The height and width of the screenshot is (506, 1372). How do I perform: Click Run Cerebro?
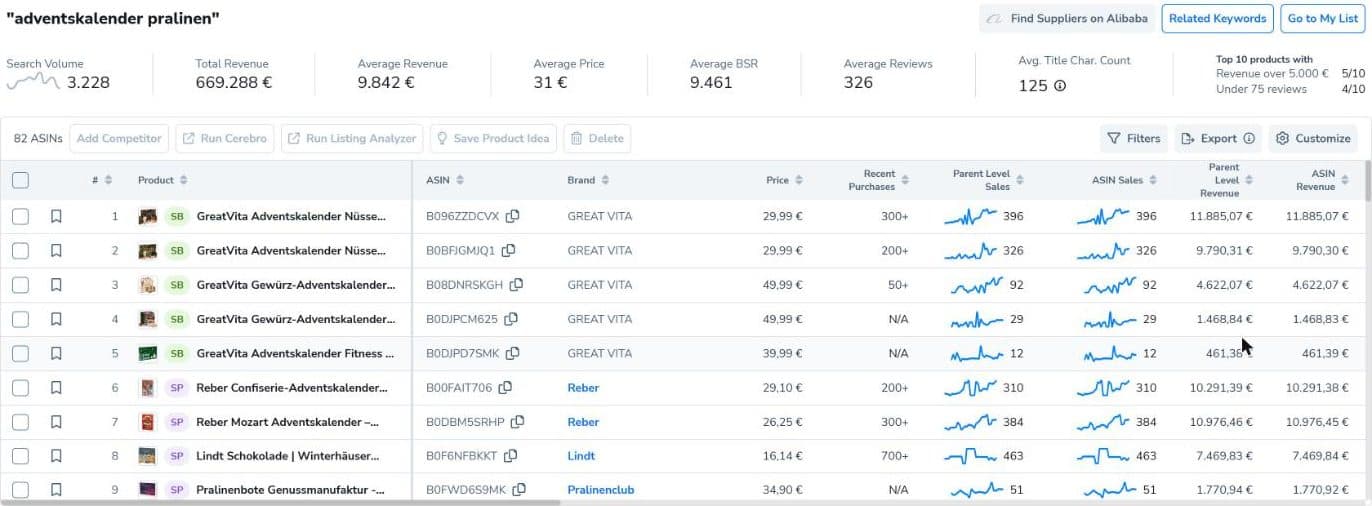point(226,139)
